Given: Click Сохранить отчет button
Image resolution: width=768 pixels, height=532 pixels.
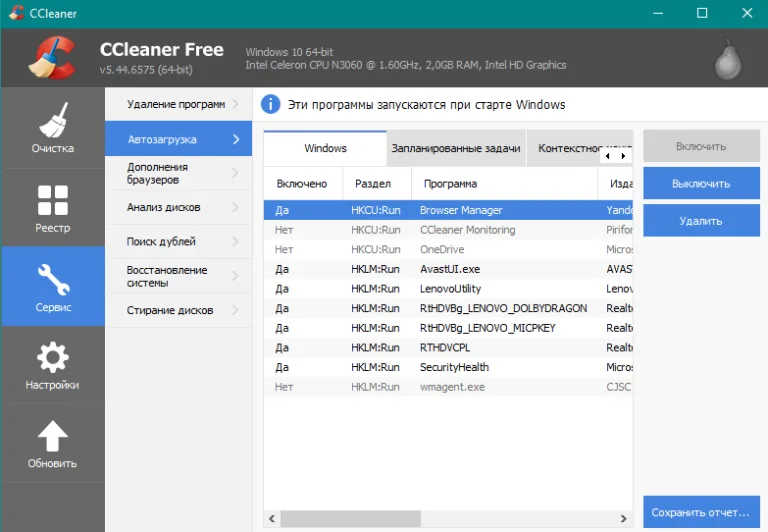Looking at the screenshot, I should 701,512.
